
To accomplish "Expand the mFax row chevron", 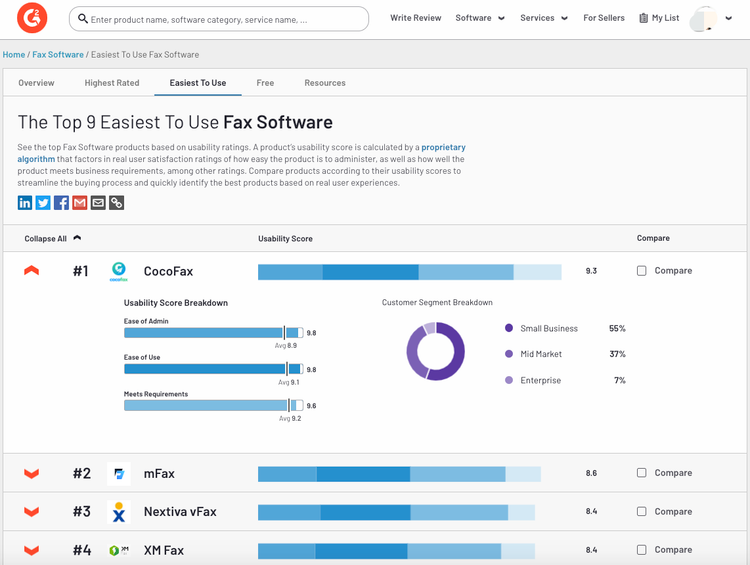I will point(32,474).
